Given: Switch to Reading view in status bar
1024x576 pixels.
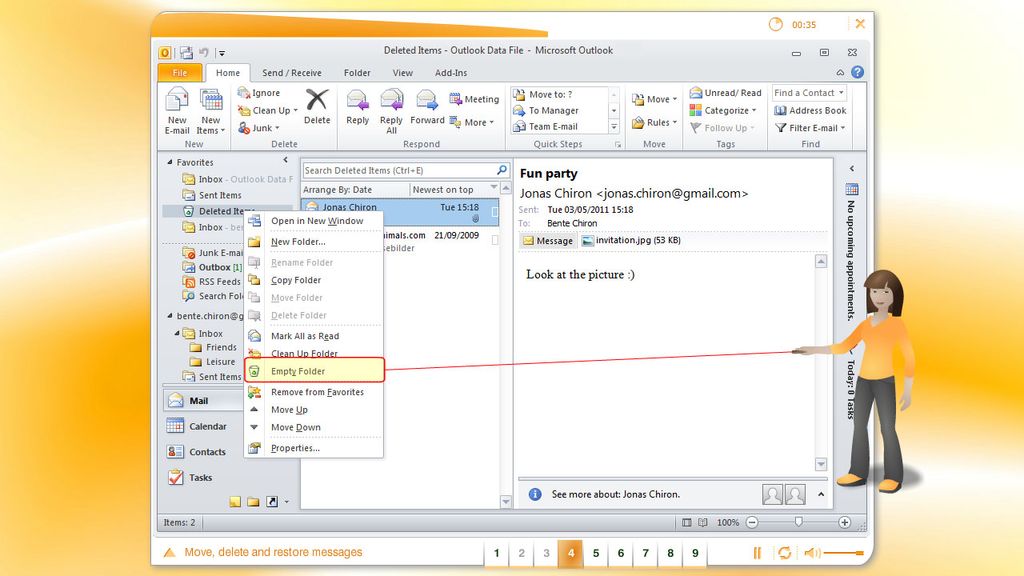Looking at the screenshot, I should pyautogui.click(x=703, y=522).
